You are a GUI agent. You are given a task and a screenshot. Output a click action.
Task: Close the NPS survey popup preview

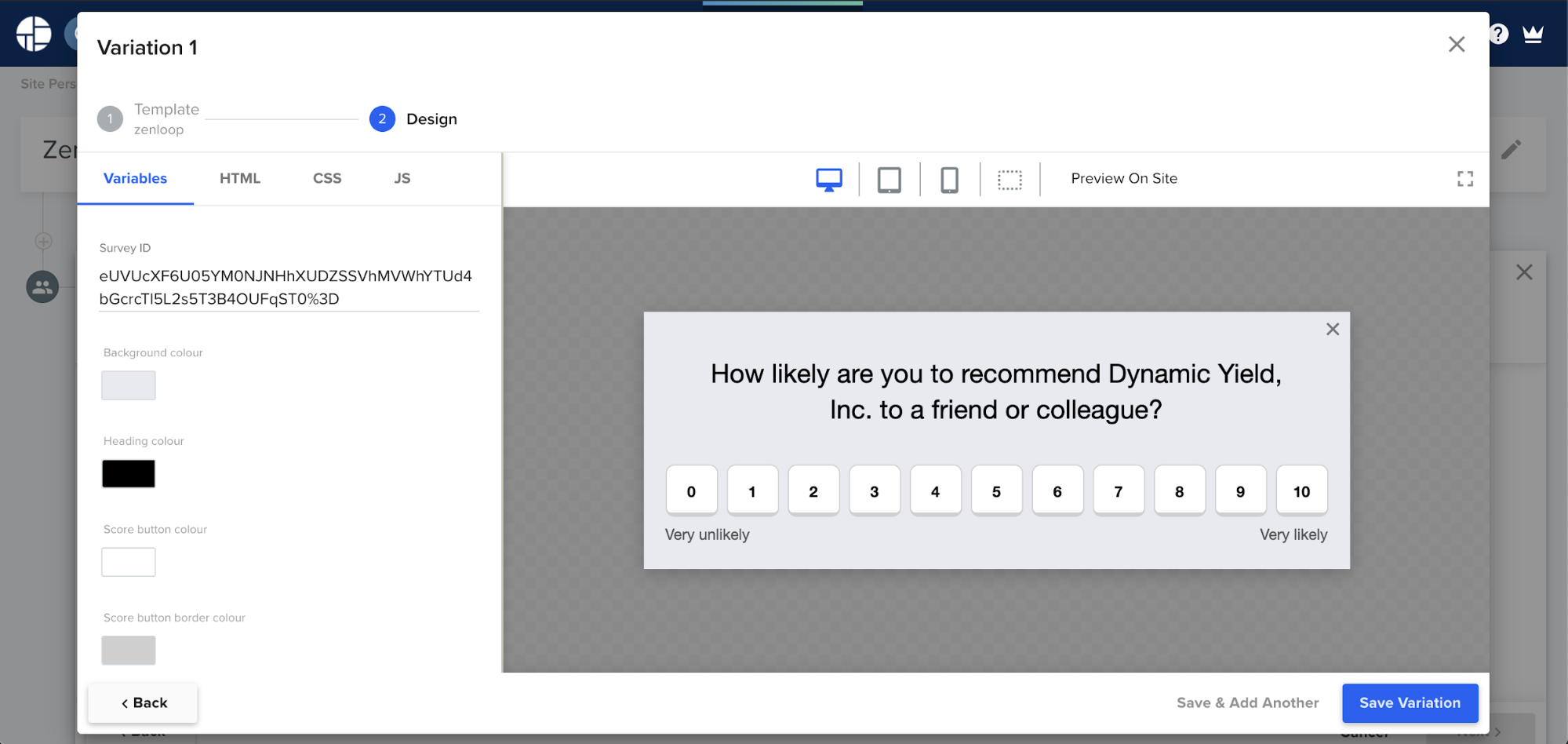coord(1332,329)
